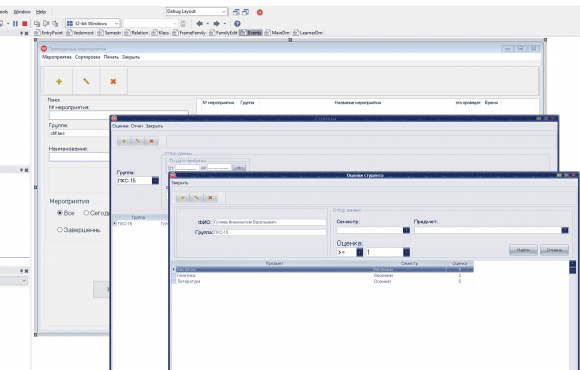Click the "Найти" search button

[523, 250]
